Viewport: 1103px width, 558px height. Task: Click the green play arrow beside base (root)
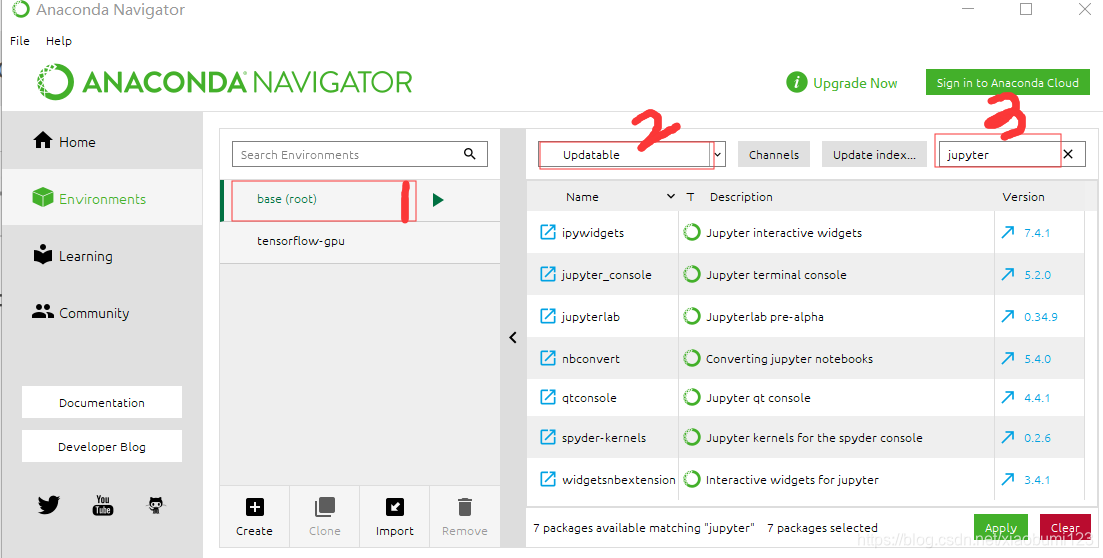click(438, 200)
